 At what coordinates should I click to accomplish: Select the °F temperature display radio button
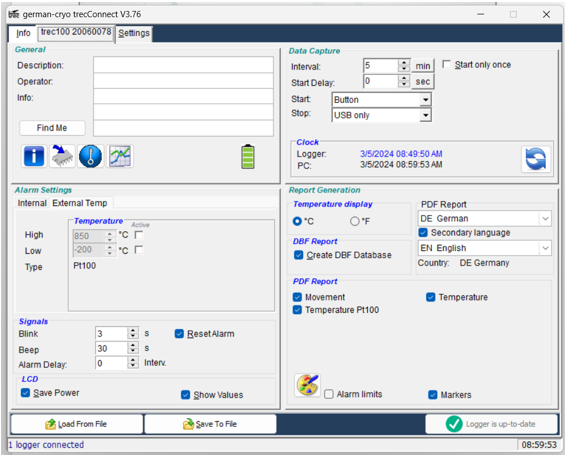[354, 221]
